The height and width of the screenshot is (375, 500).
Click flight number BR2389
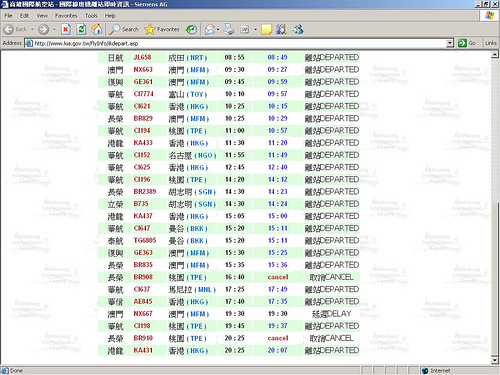145,192
